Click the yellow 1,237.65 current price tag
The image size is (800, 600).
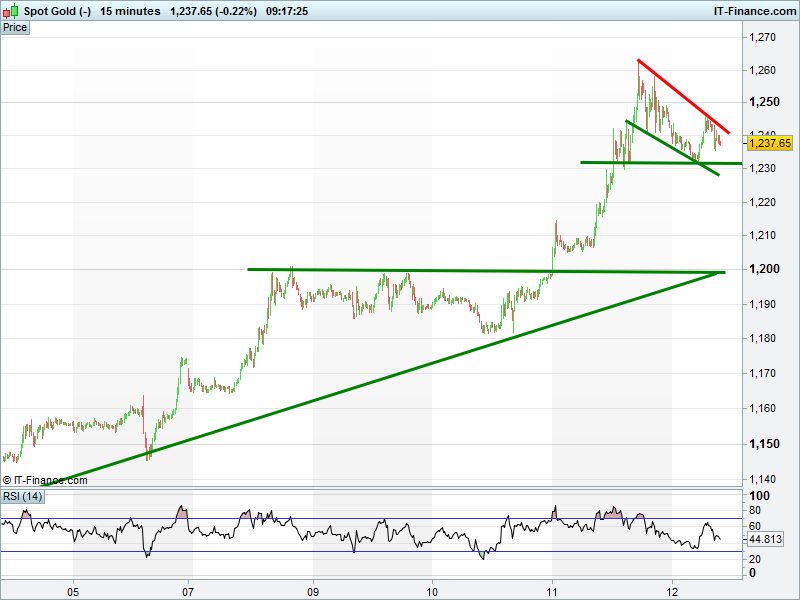click(770, 143)
